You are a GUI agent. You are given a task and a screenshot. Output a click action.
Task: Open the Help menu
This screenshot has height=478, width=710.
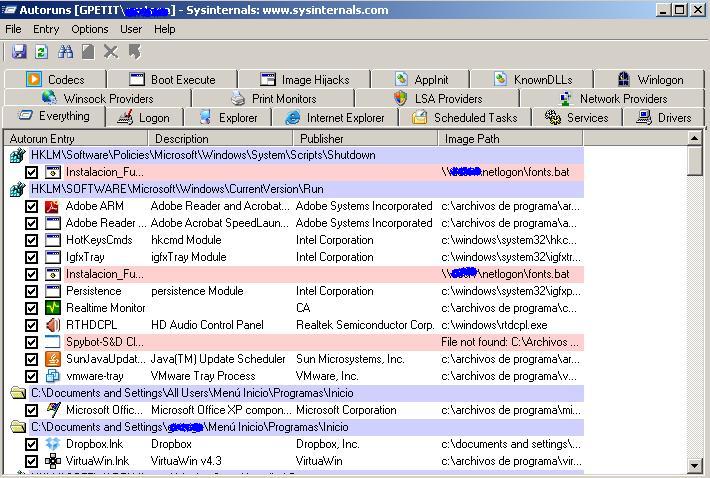(164, 29)
